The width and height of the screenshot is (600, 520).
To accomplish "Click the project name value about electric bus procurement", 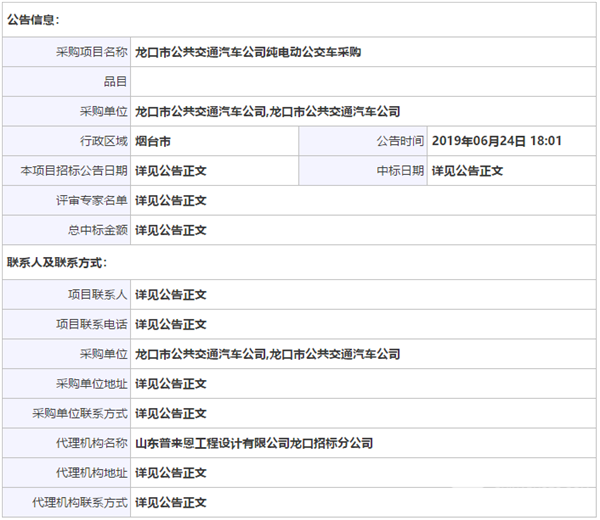I will click(247, 51).
